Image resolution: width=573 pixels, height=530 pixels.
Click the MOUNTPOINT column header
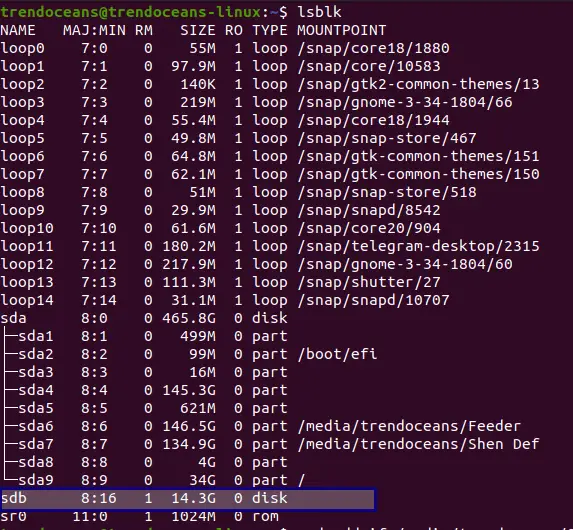point(341,30)
